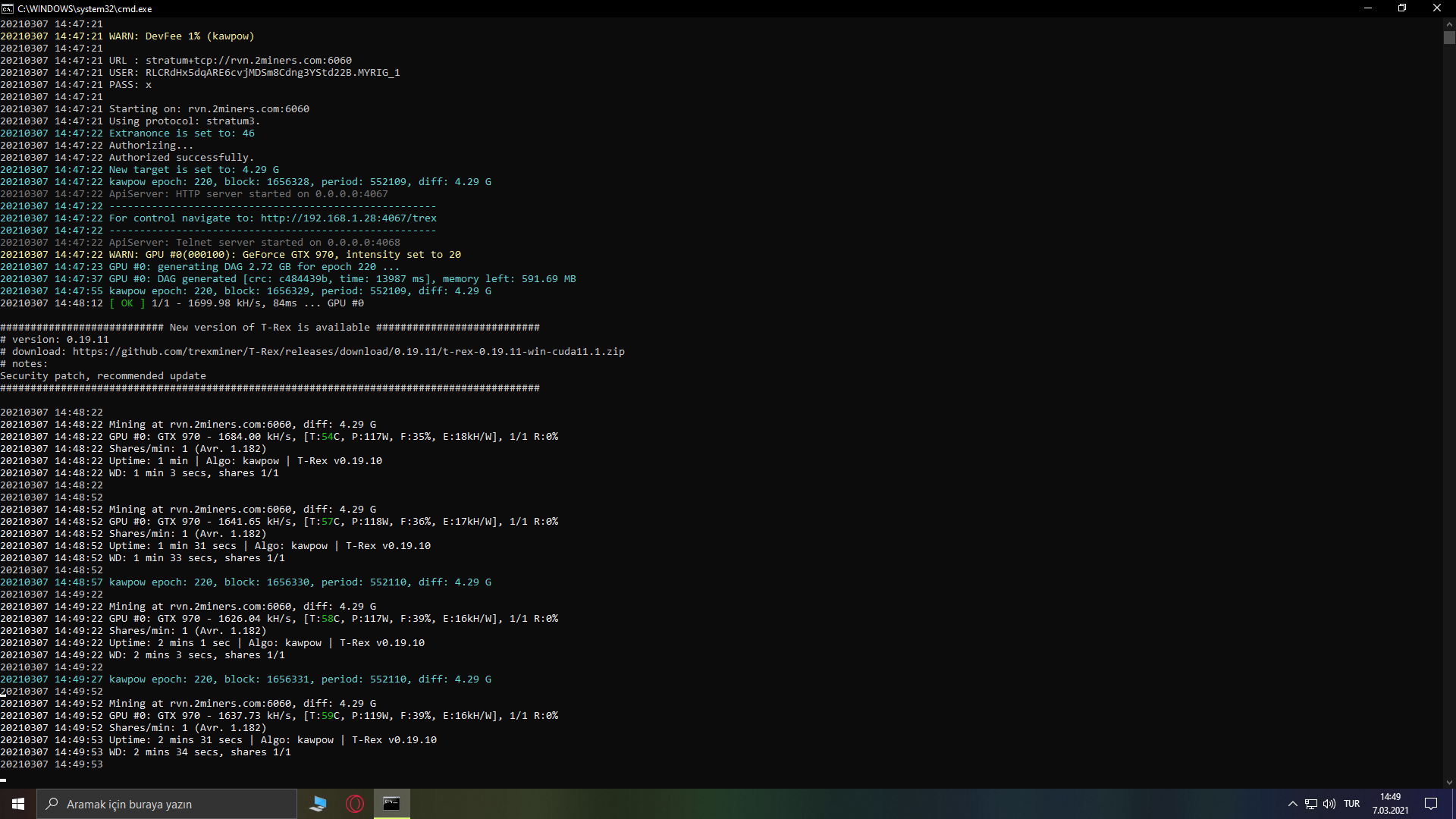Click the vertical scrollbar thumb
Image resolution: width=1456 pixels, height=819 pixels.
click(1449, 37)
